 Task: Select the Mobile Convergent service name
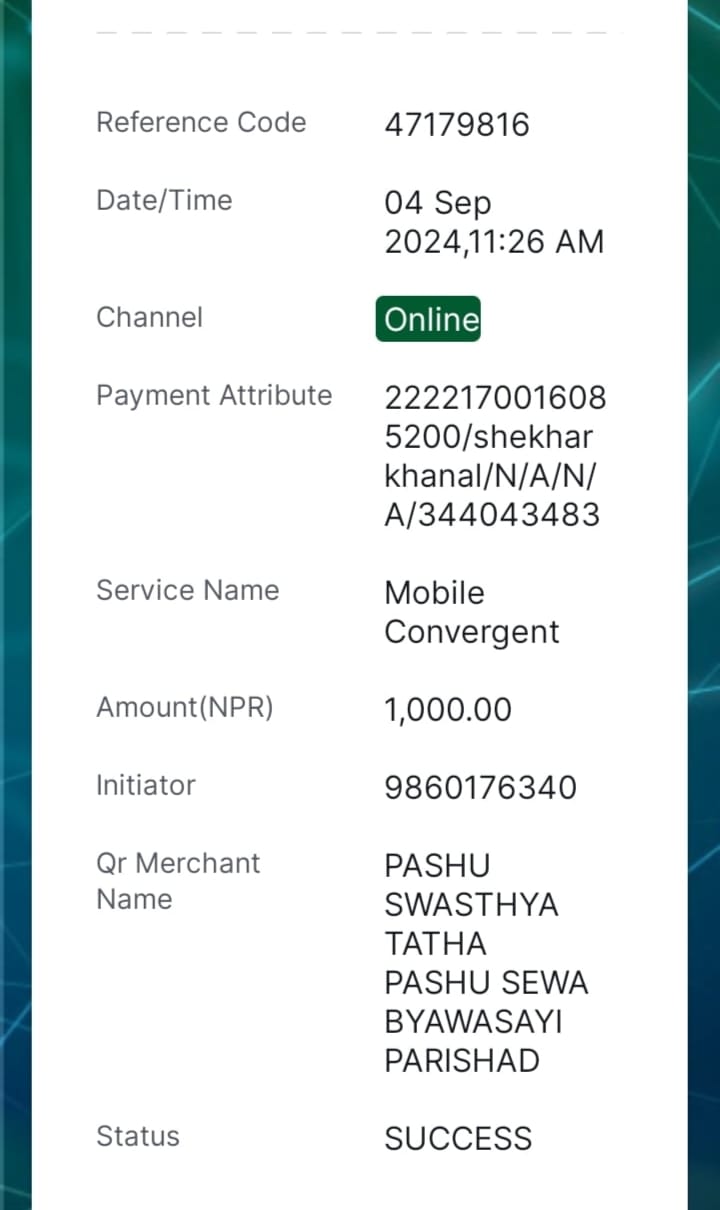[472, 612]
